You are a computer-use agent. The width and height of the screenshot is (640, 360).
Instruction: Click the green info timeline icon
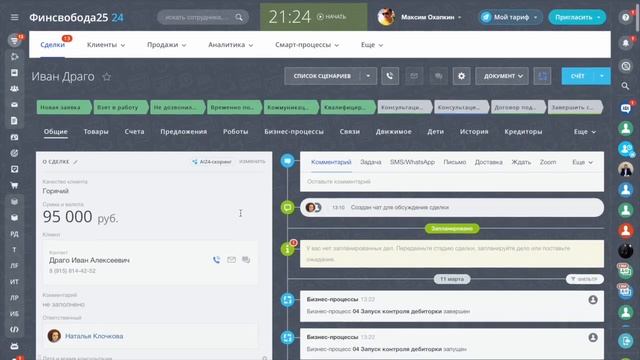(287, 249)
